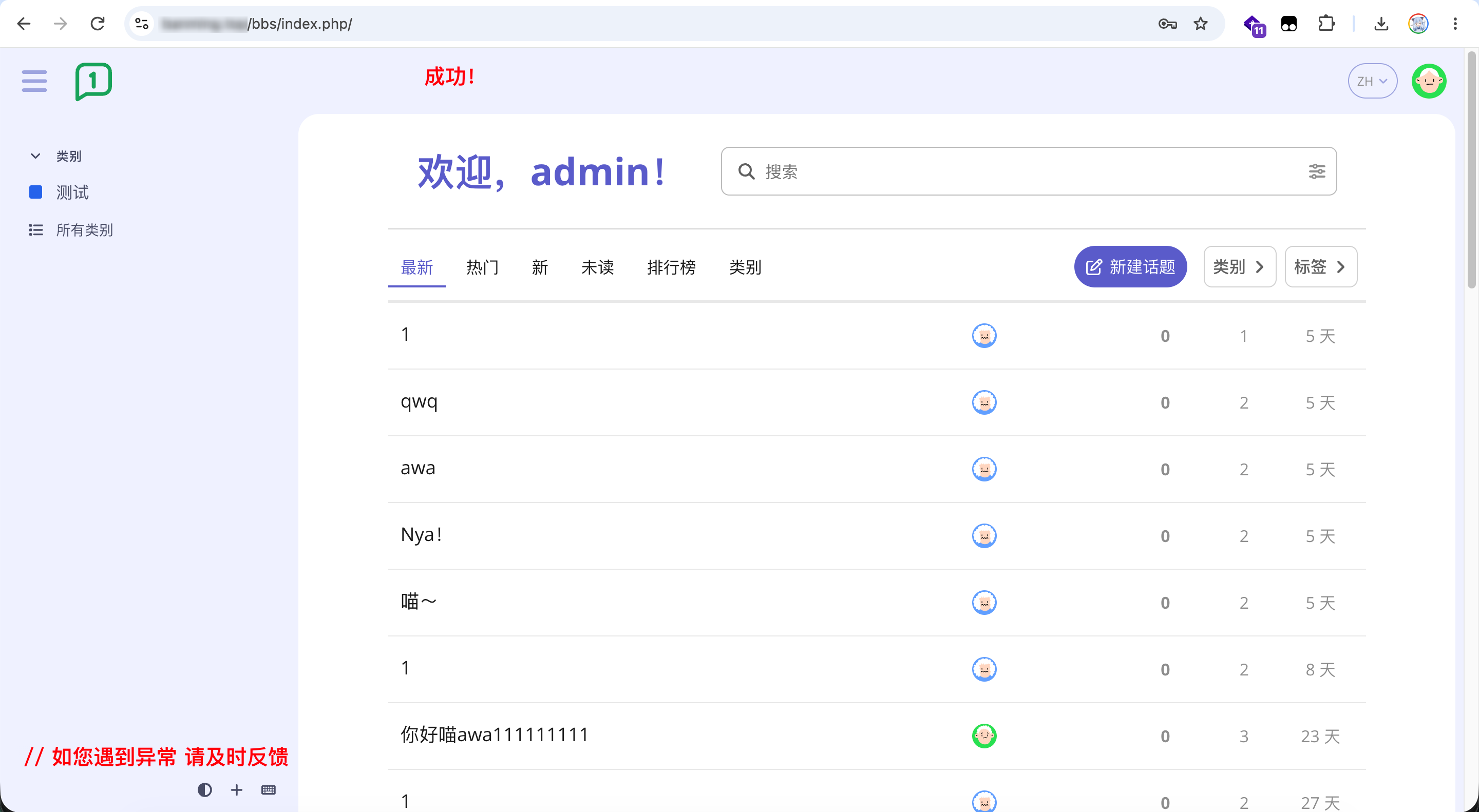Screen dimensions: 1479x812
Task: Open the 测试 category in sidebar
Action: coord(72,192)
